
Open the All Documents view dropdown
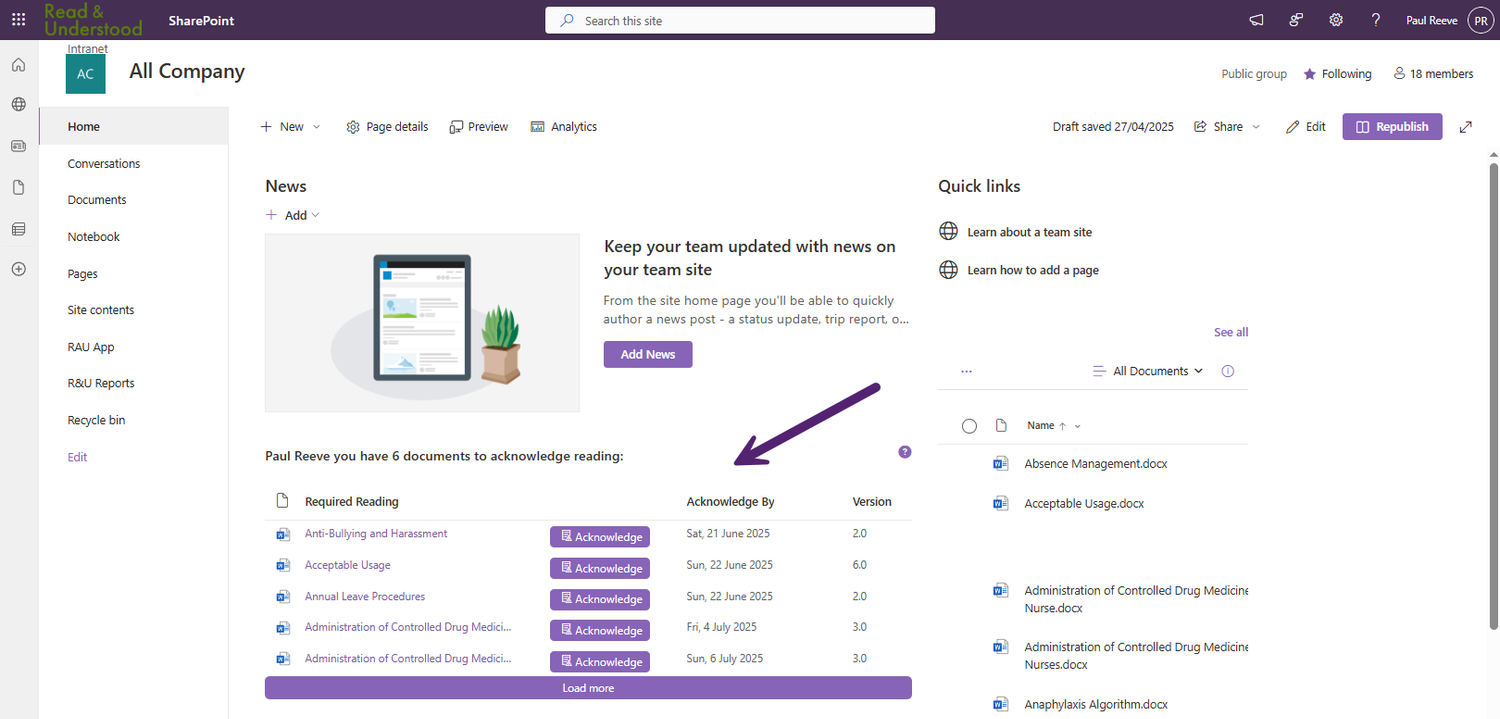[x=1147, y=370]
